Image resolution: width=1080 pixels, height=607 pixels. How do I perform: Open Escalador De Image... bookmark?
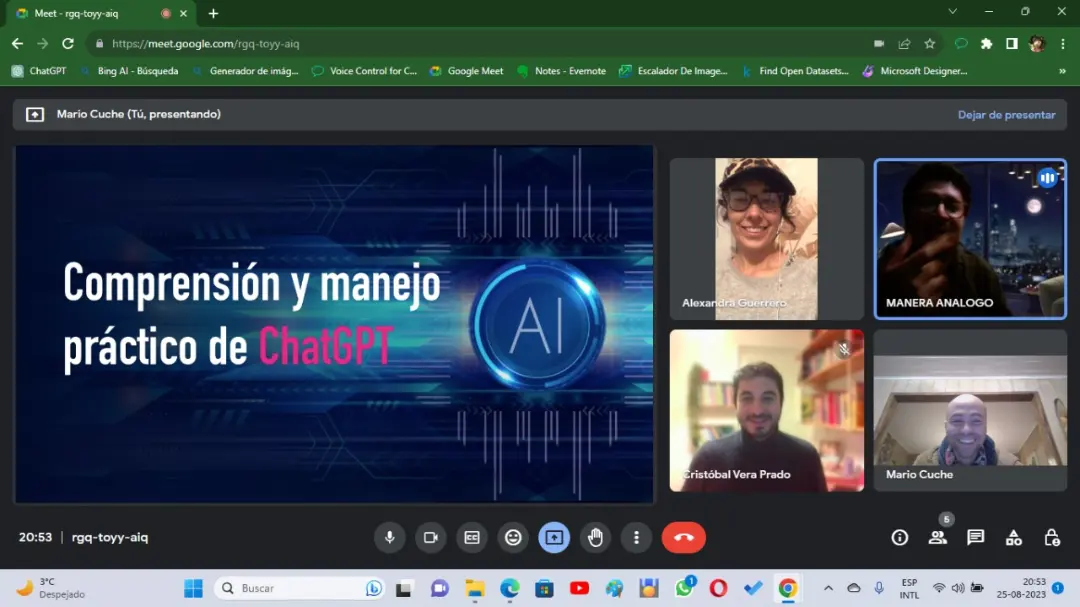[673, 71]
